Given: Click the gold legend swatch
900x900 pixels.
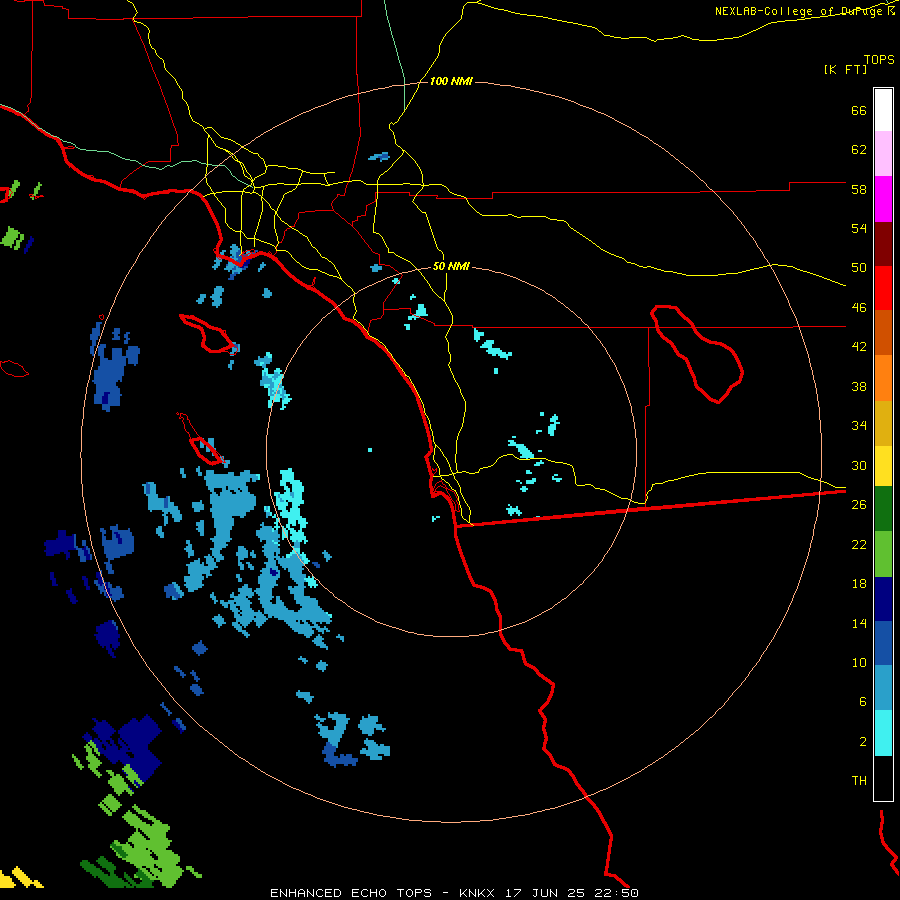Looking at the screenshot, I should [x=883, y=423].
